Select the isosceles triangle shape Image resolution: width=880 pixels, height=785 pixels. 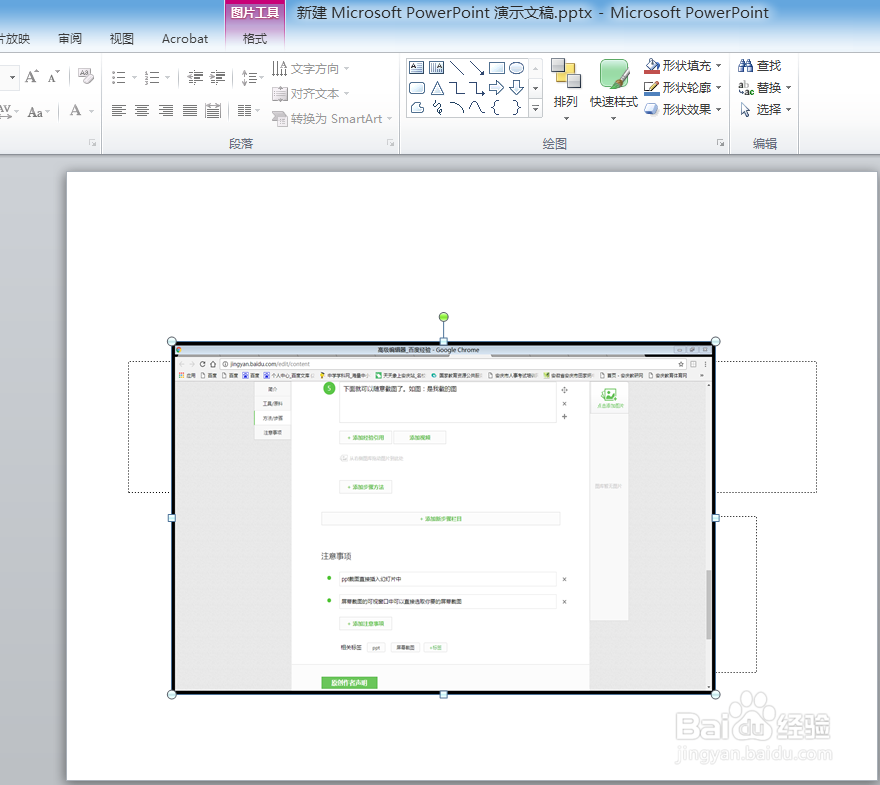[x=437, y=88]
